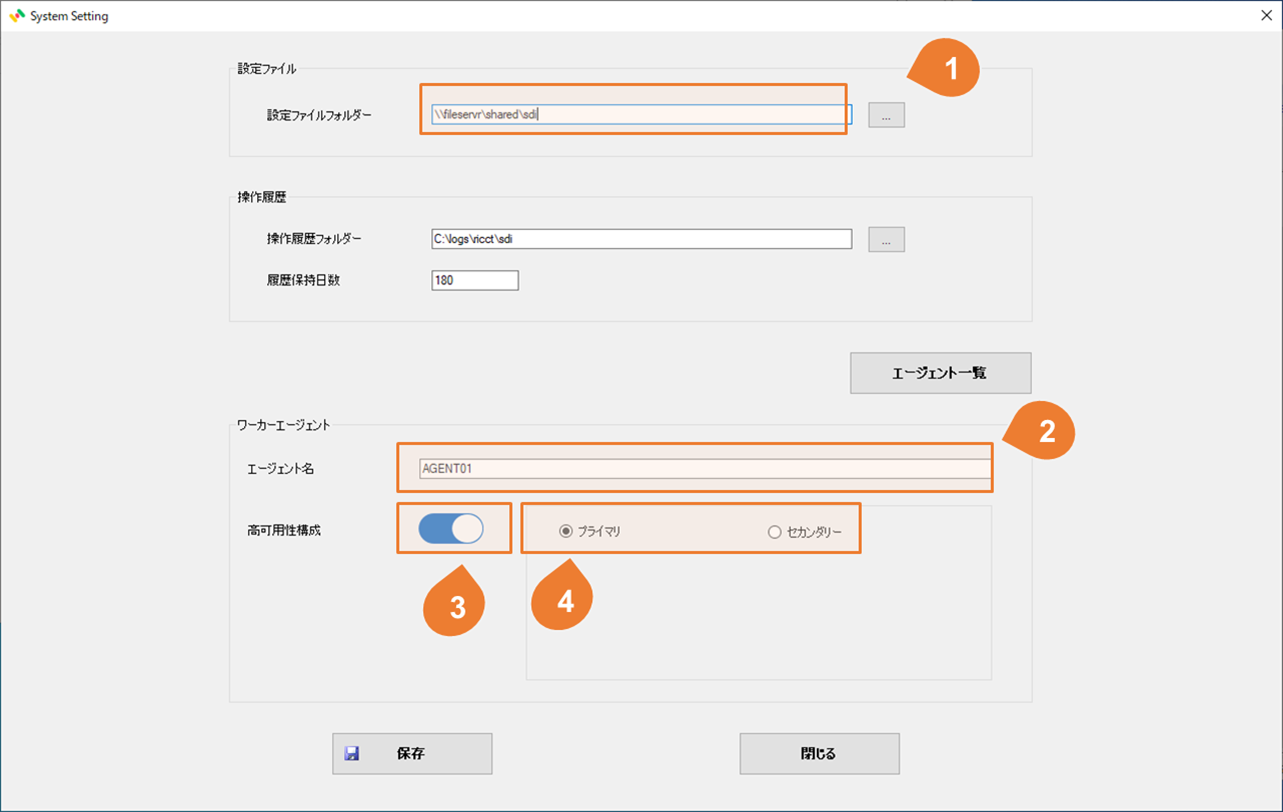Close the System Setting window
The image size is (1283, 812).
point(1265,16)
